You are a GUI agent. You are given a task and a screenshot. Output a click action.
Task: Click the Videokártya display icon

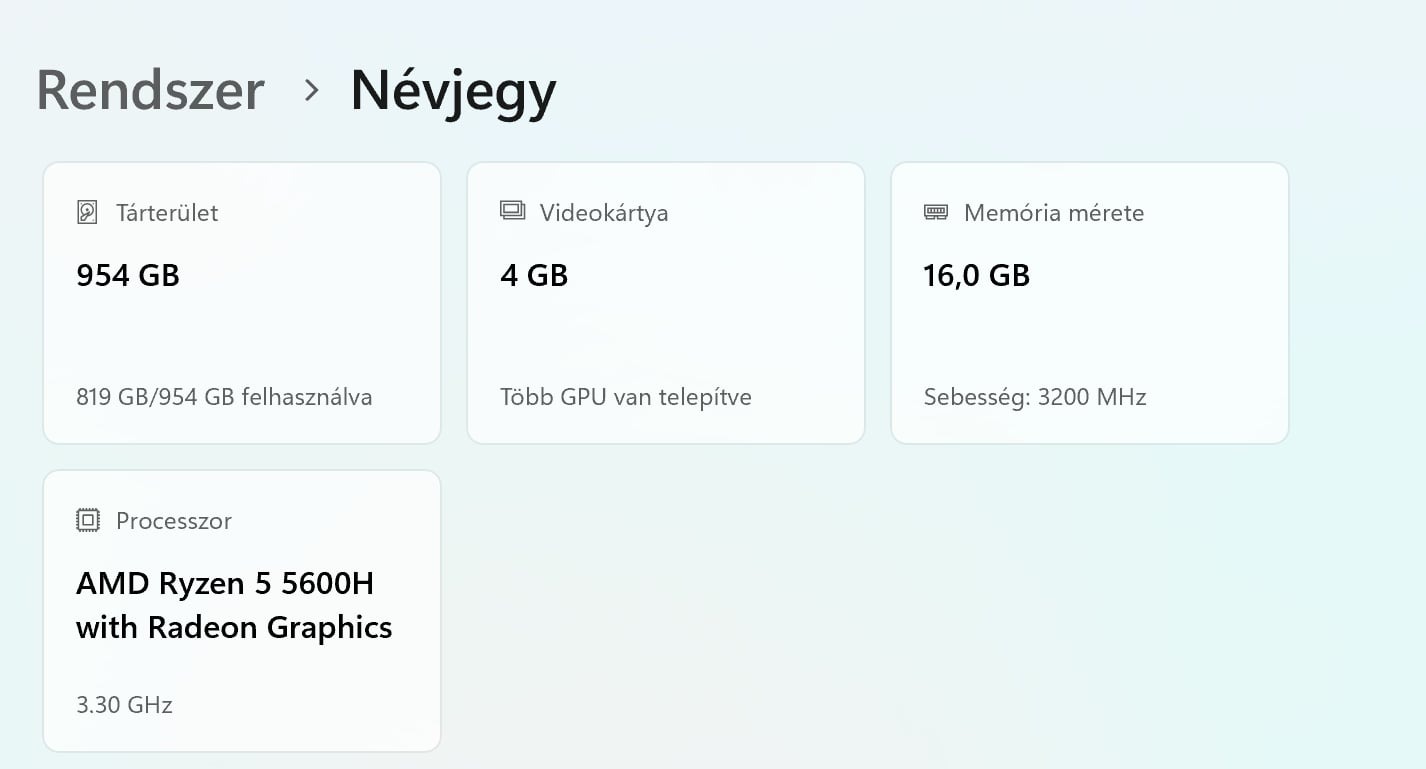[x=512, y=211]
